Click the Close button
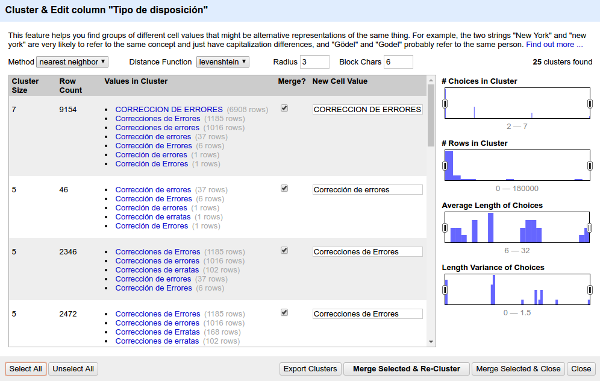 click(581, 369)
